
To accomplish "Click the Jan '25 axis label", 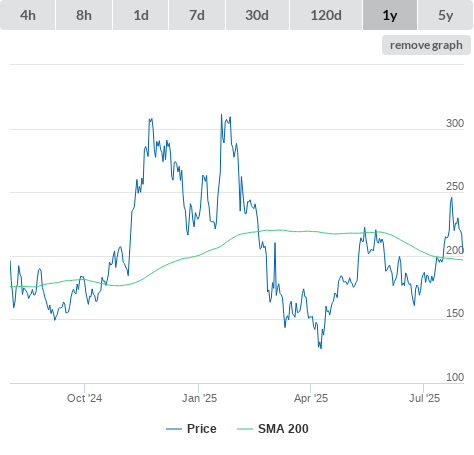I will (199, 398).
